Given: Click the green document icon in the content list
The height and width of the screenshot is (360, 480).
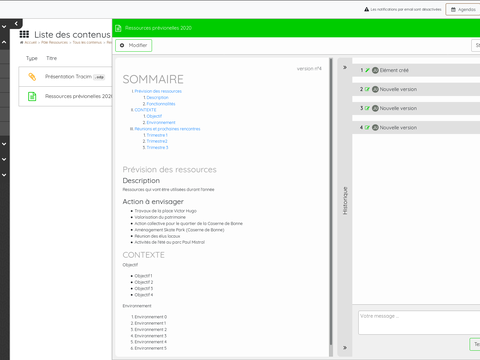Looking at the screenshot, I should click(32, 96).
